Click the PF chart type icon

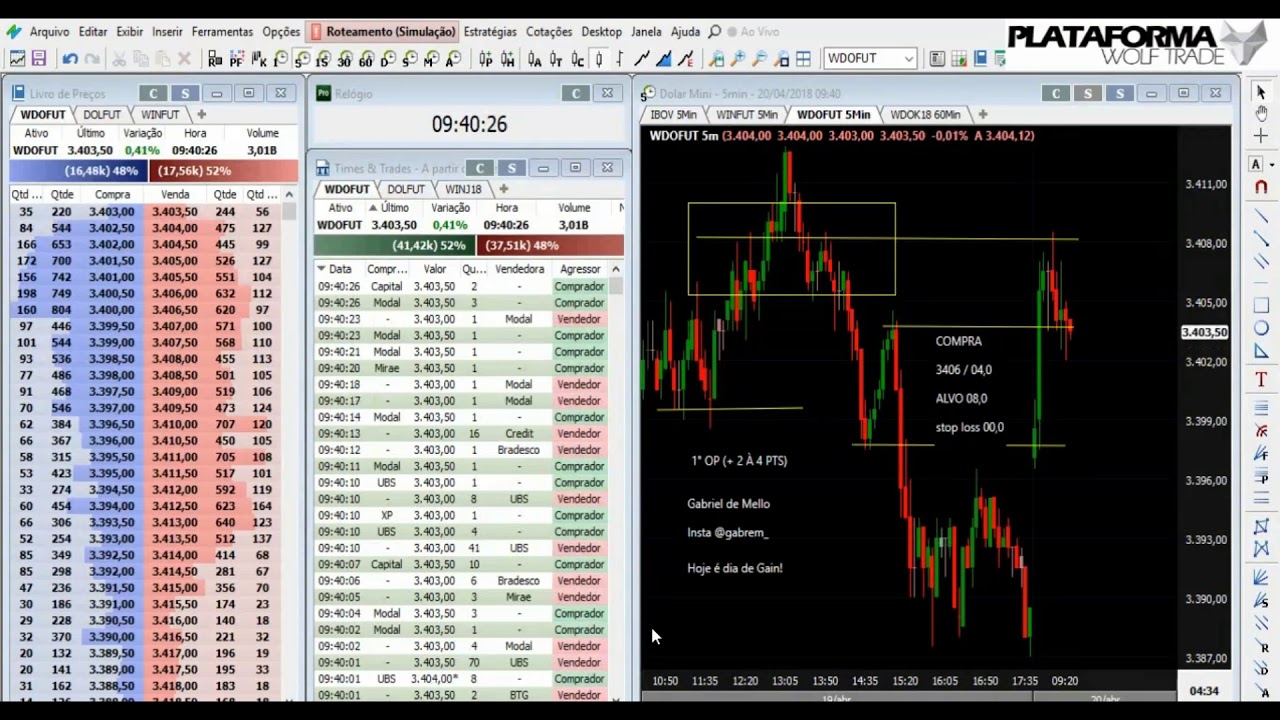236,60
